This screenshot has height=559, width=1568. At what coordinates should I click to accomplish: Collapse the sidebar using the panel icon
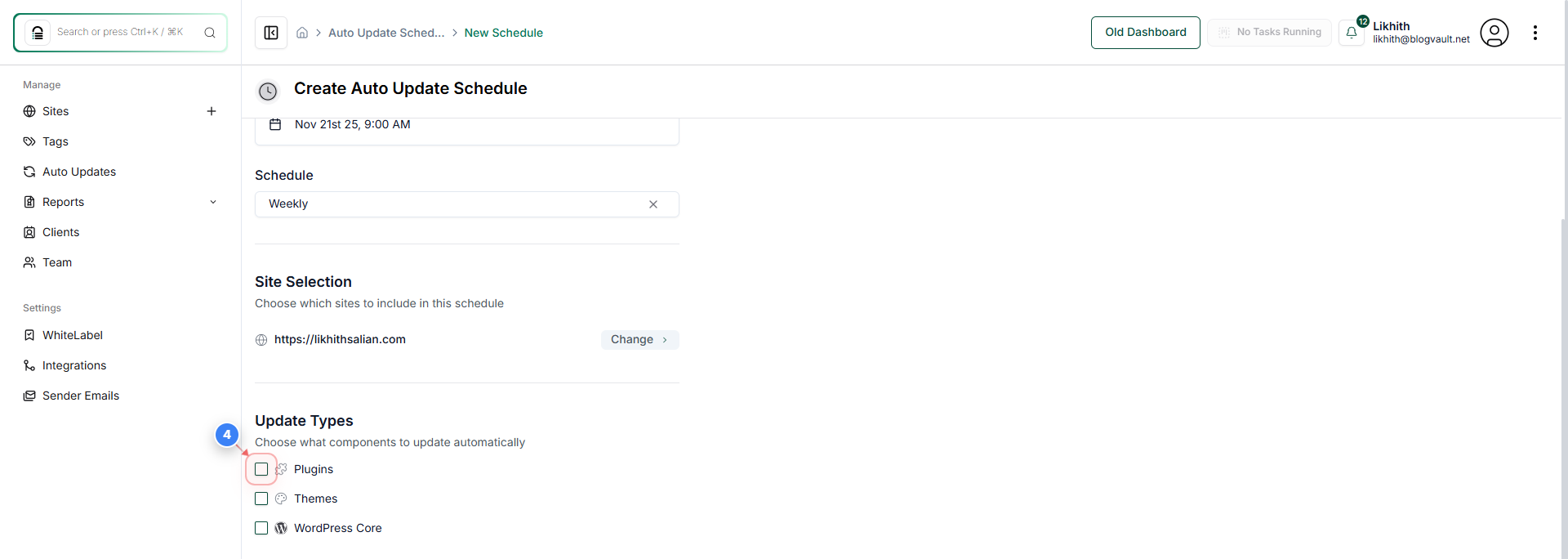(x=270, y=33)
